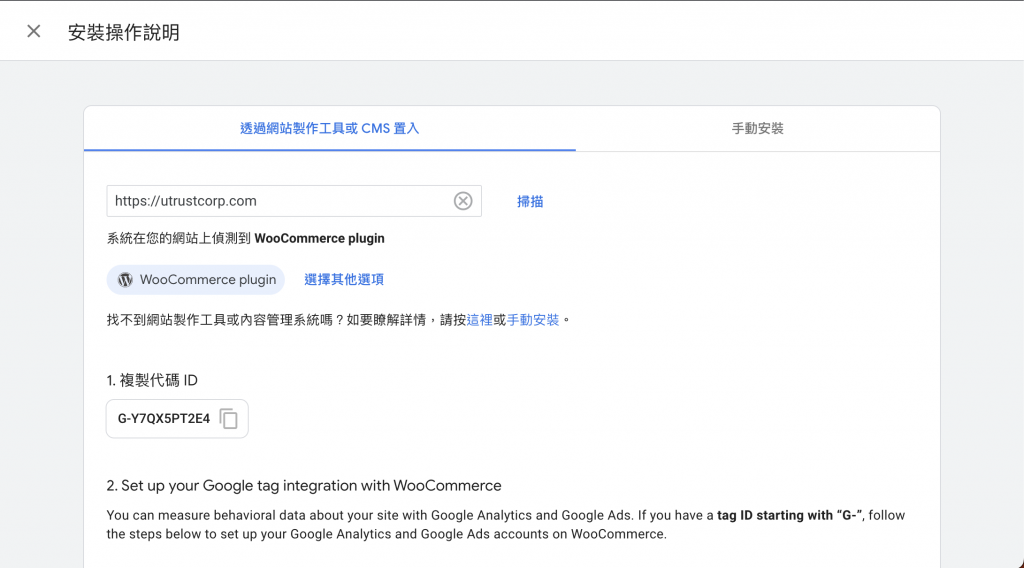Screen dimensions: 1024x568
Task: Copy the tag ID G-Y7QX5PT2E4
Action: click(229, 418)
